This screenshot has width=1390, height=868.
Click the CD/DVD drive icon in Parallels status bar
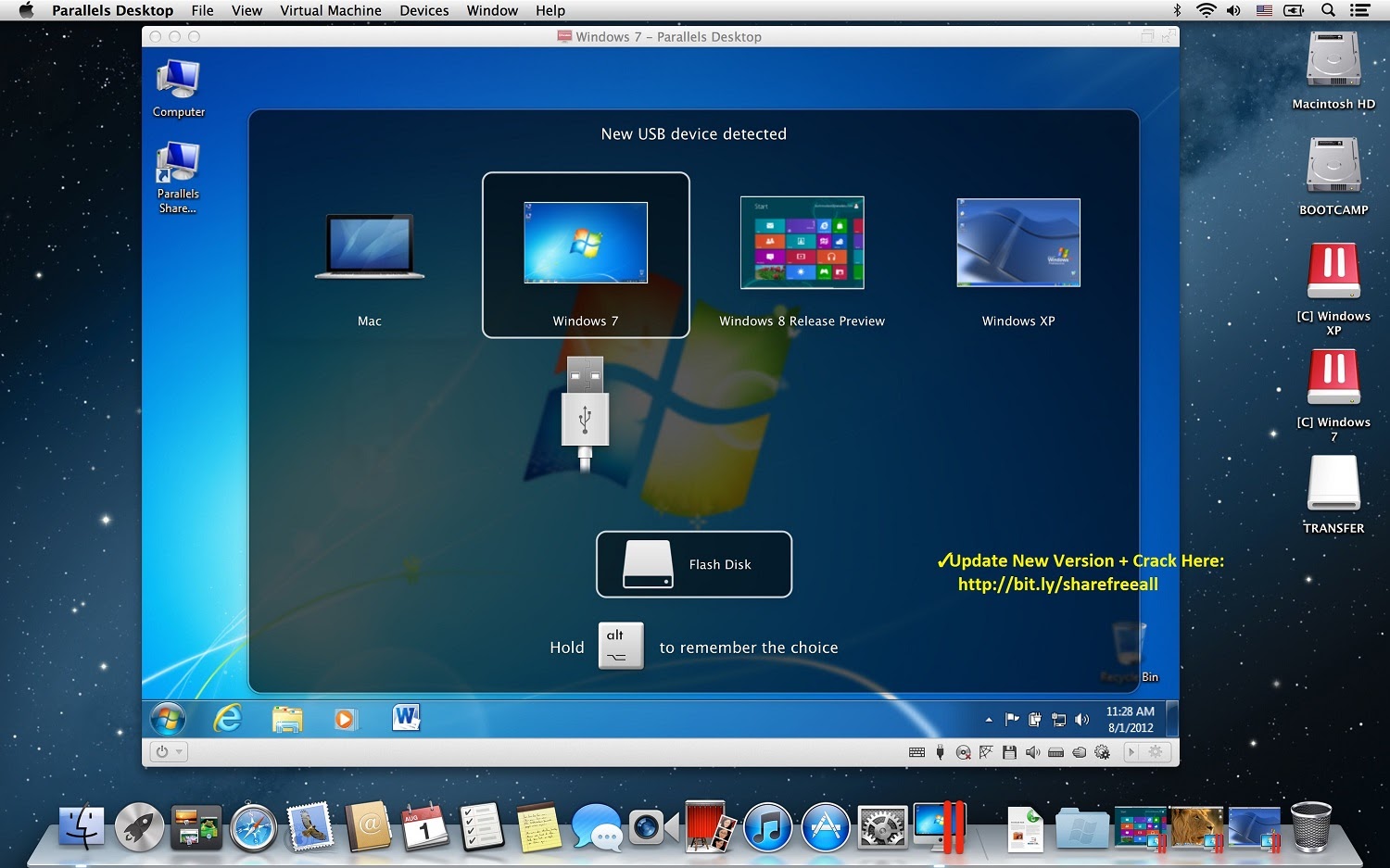[964, 752]
